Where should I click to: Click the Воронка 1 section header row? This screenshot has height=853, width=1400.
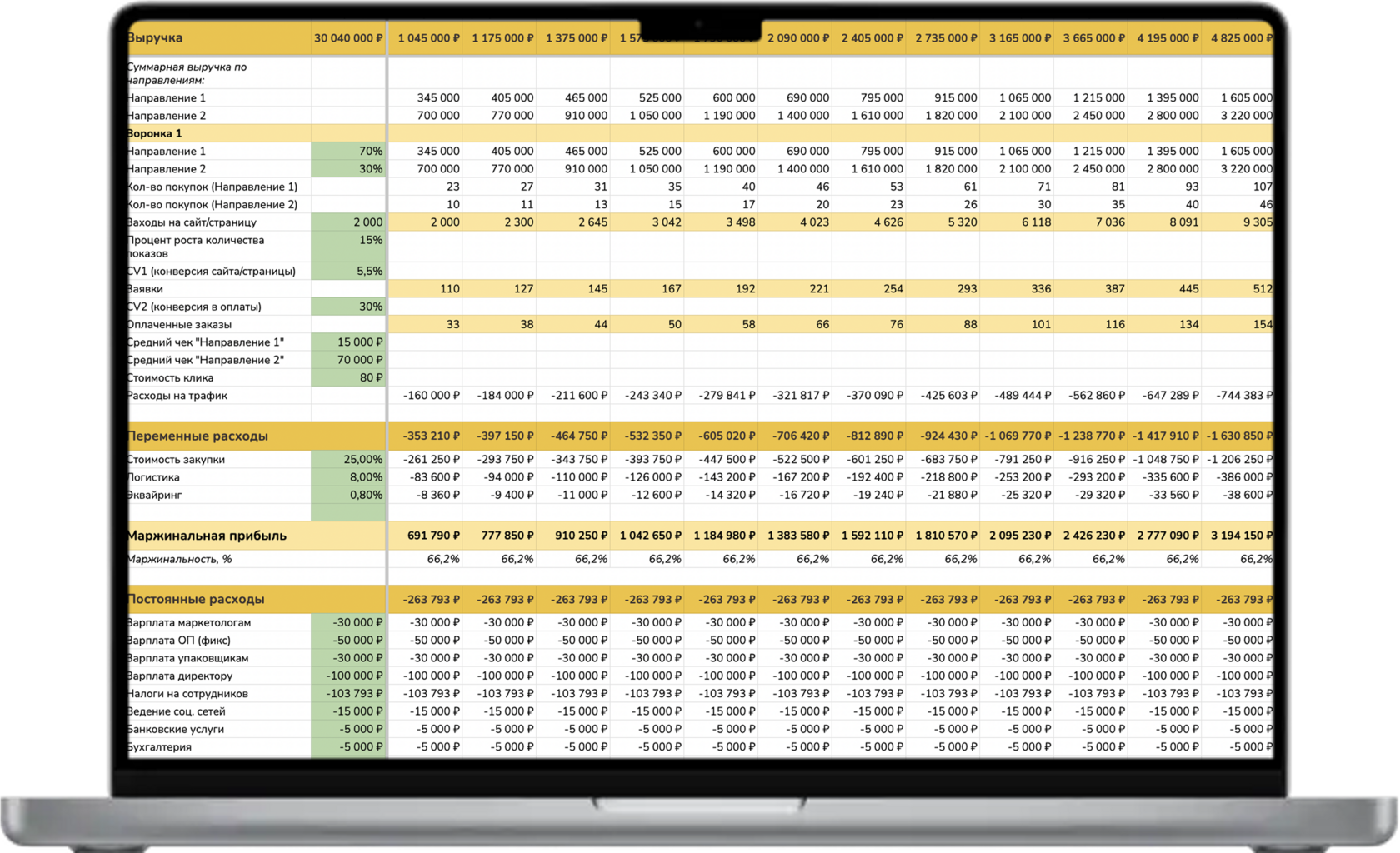700,133
